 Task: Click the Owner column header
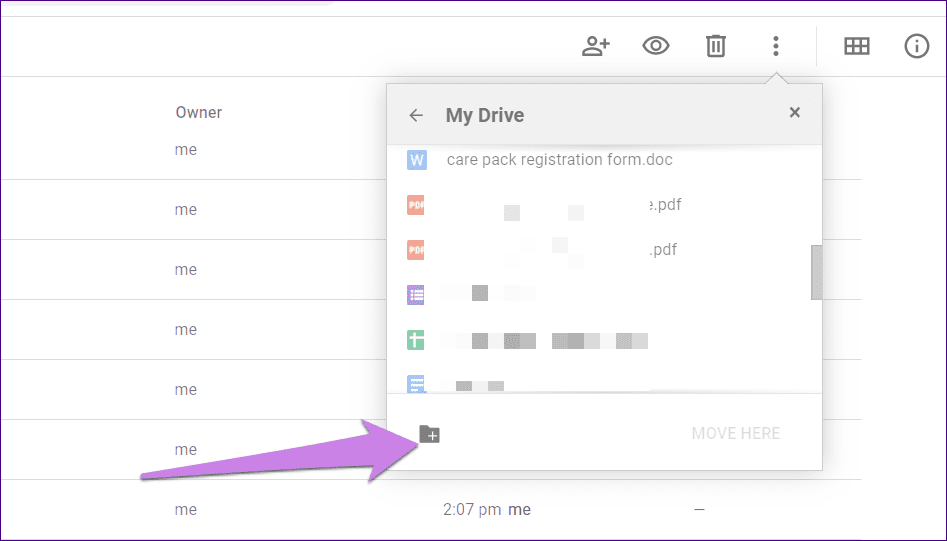199,112
